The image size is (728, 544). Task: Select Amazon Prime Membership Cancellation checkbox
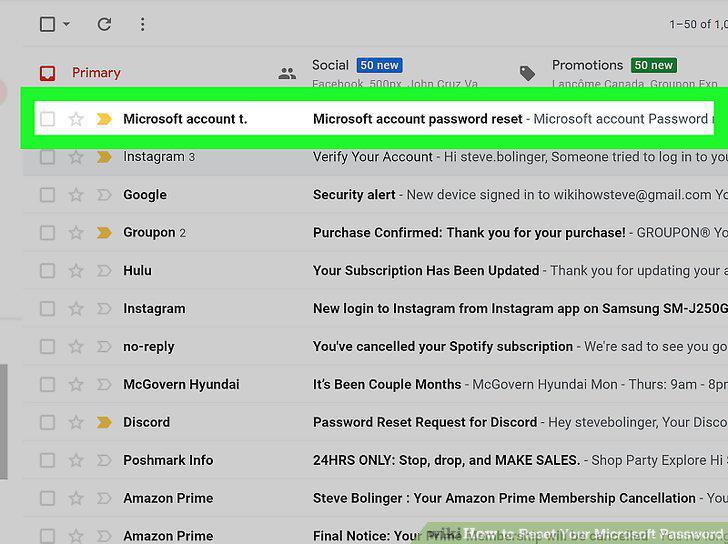47,499
